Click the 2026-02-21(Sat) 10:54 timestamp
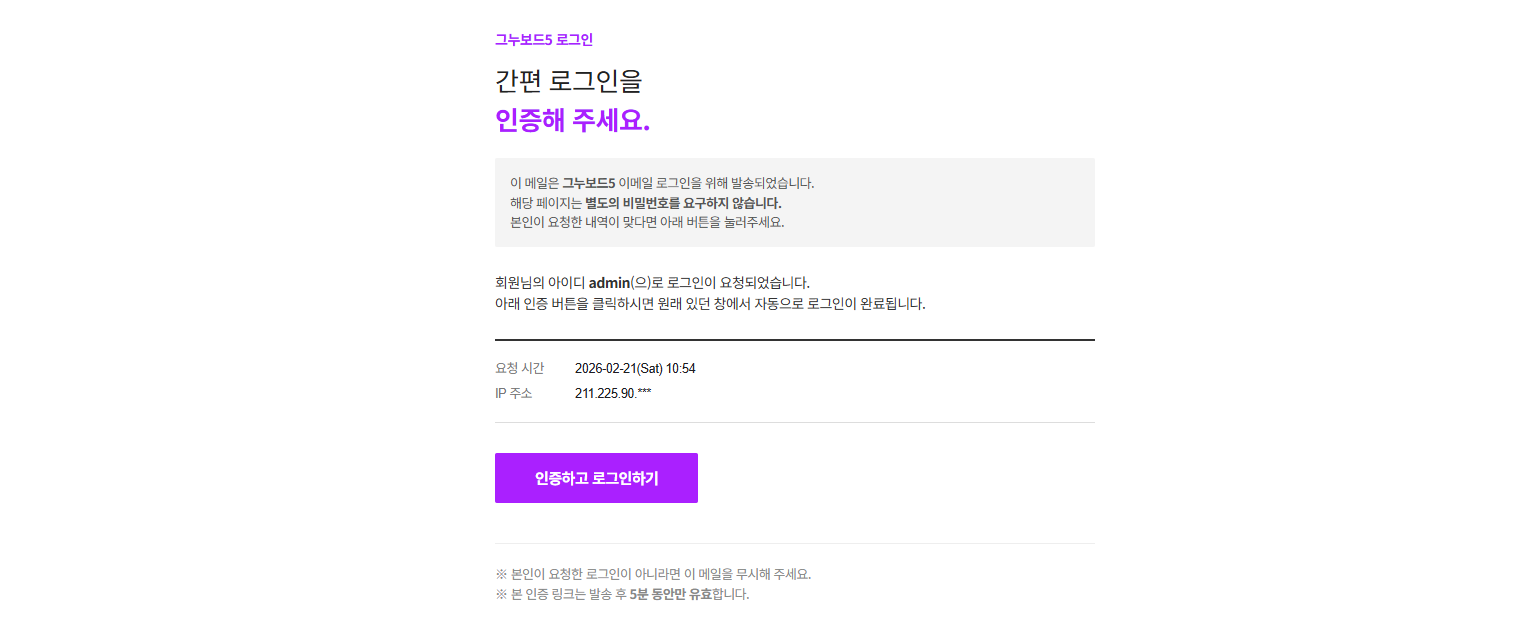 click(635, 369)
